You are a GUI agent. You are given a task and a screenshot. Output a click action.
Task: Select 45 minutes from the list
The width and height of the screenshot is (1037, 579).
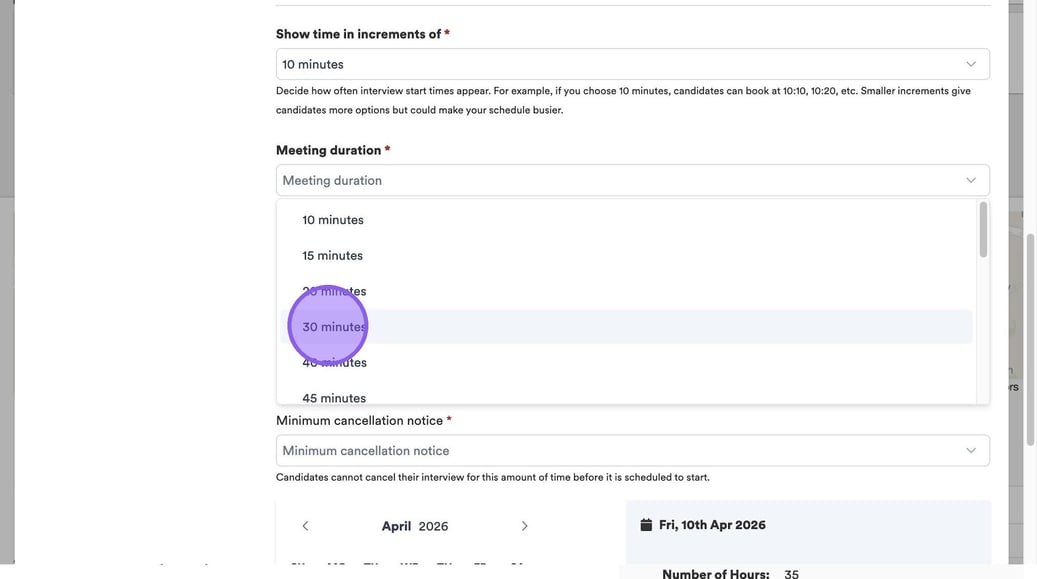(334, 398)
